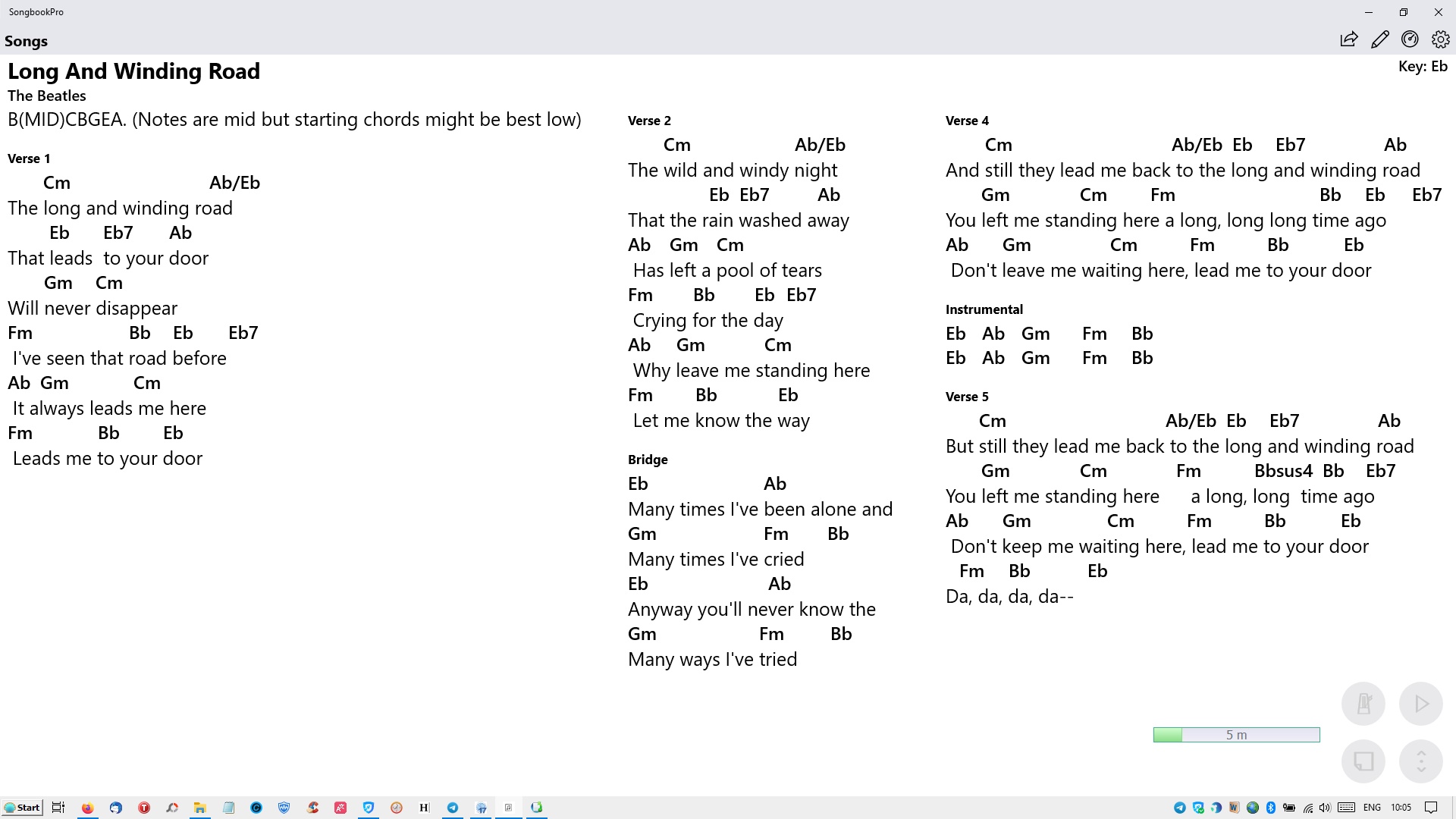This screenshot has width=1456, height=819.
Task: Click lyric 'Many ways I've tried'
Action: click(712, 660)
